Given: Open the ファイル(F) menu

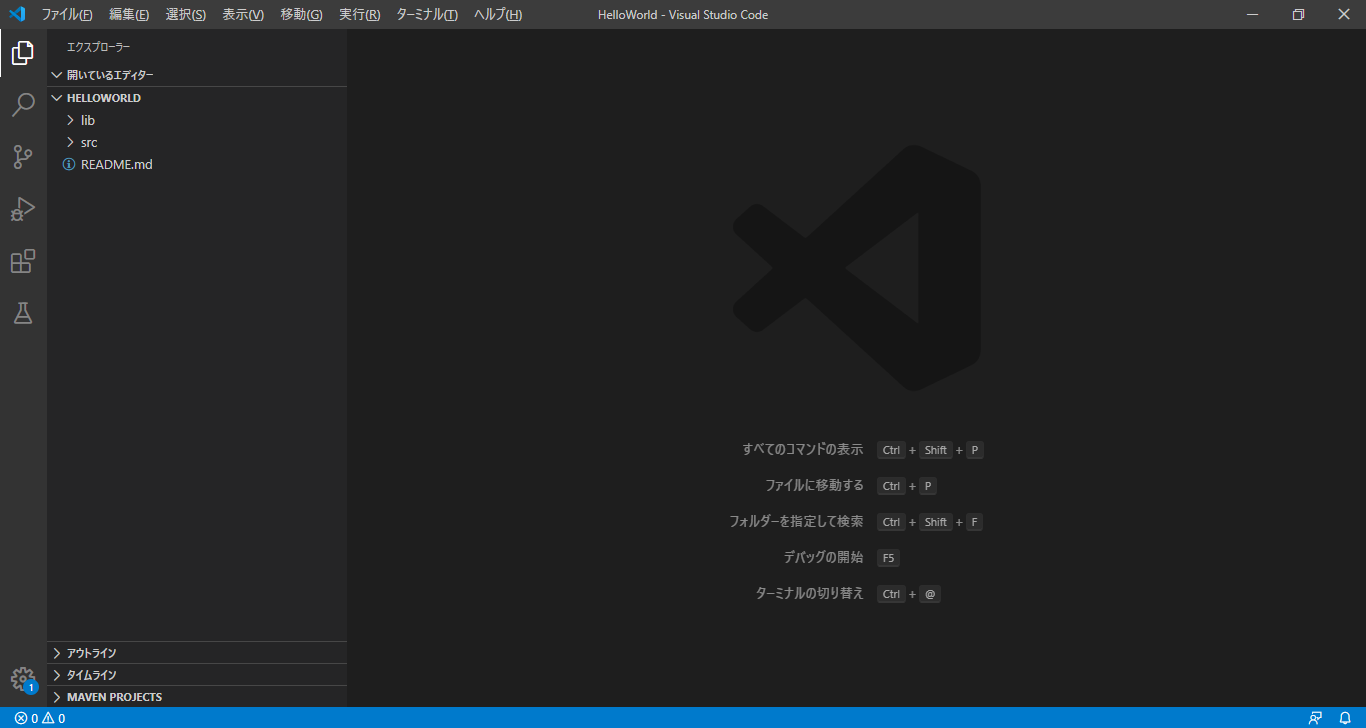Looking at the screenshot, I should coord(67,15).
